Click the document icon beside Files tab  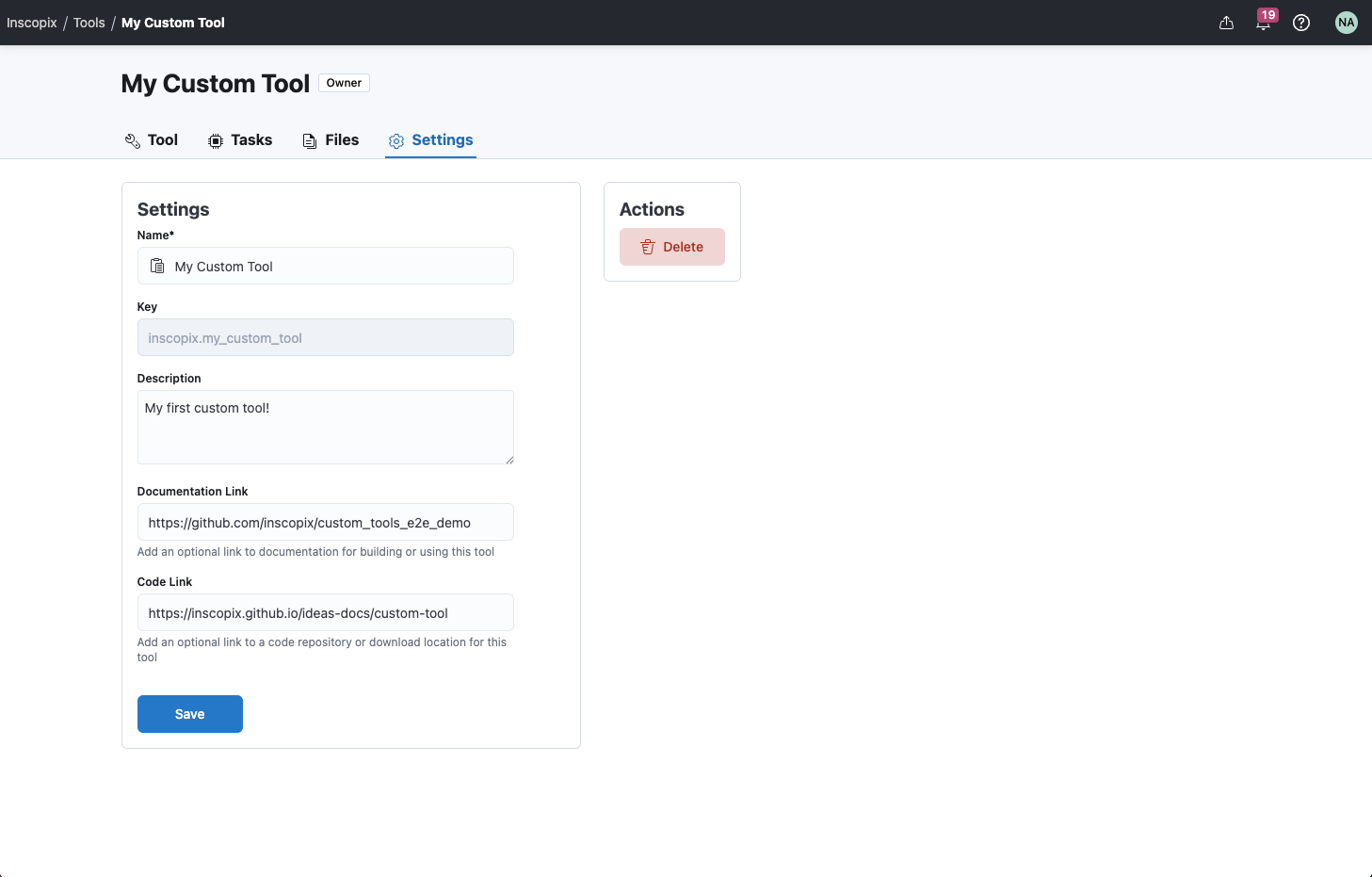coord(310,140)
